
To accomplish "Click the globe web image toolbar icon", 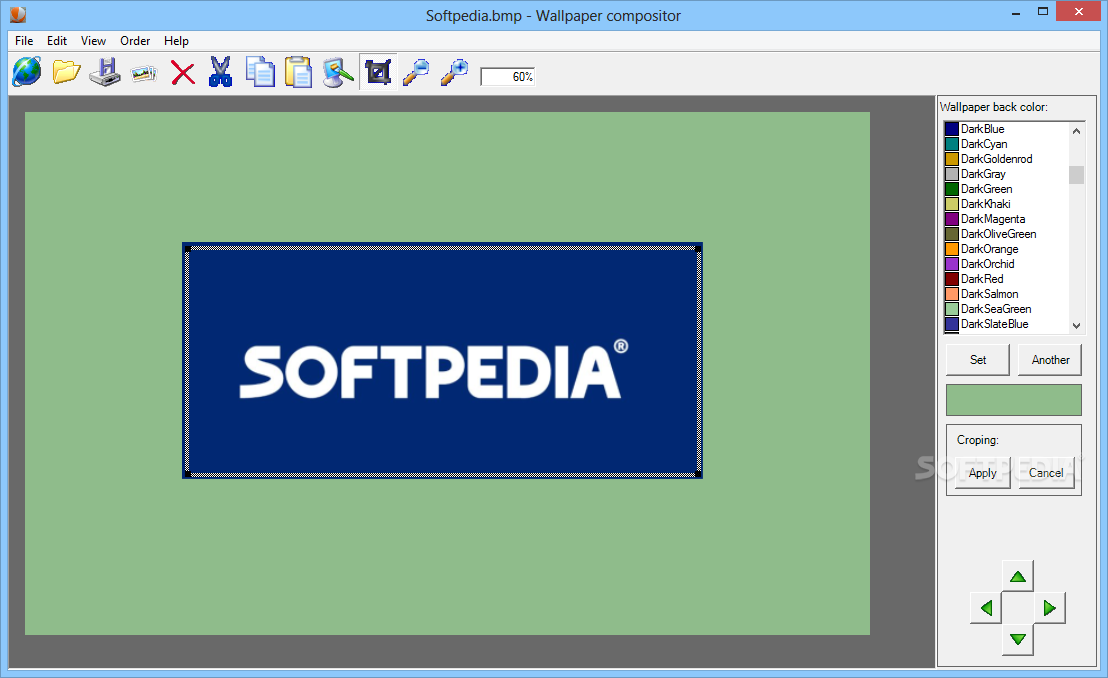I will point(27,72).
